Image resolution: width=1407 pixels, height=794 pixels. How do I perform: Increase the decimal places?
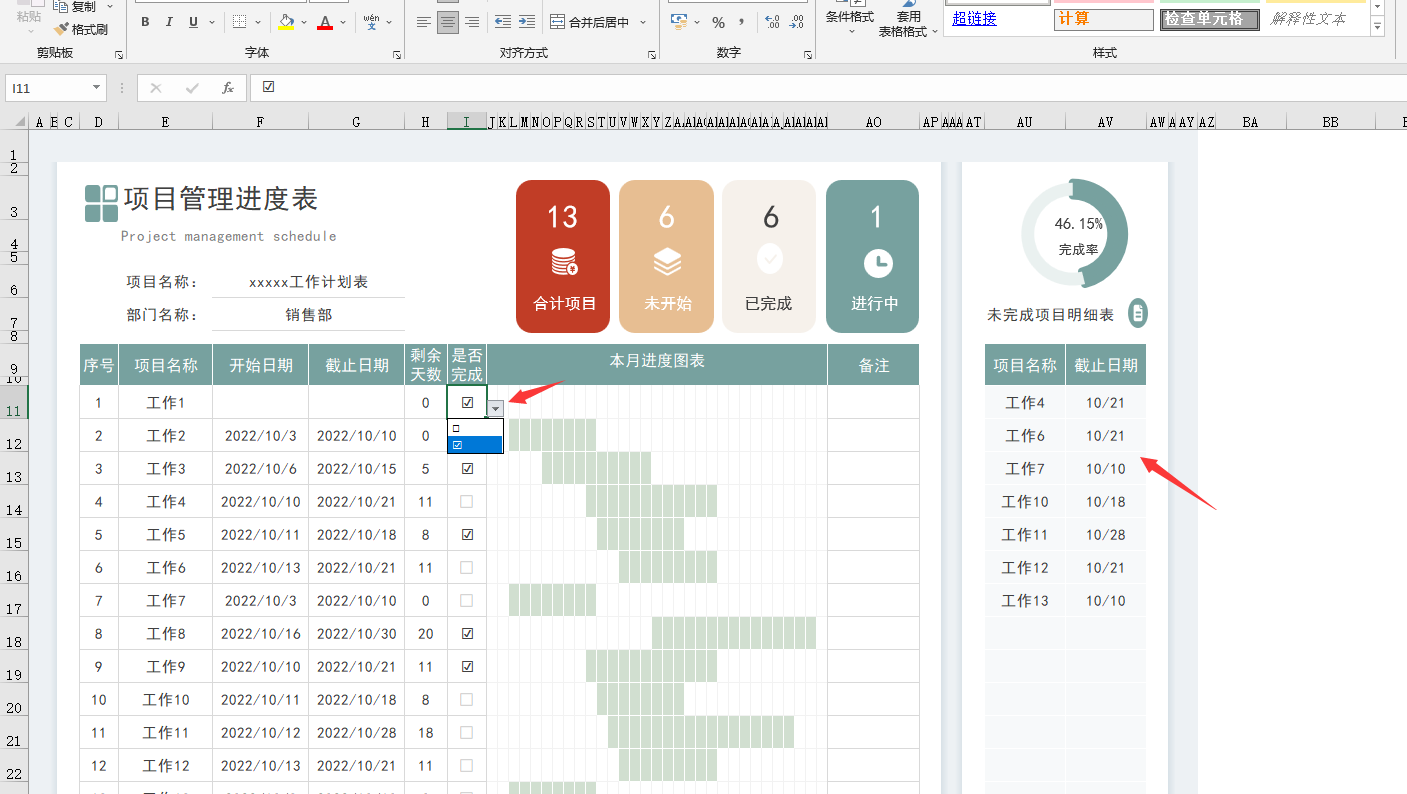pos(772,22)
